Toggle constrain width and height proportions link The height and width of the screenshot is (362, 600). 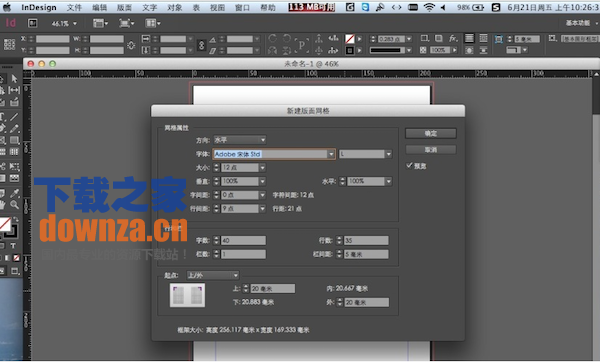(x=131, y=45)
